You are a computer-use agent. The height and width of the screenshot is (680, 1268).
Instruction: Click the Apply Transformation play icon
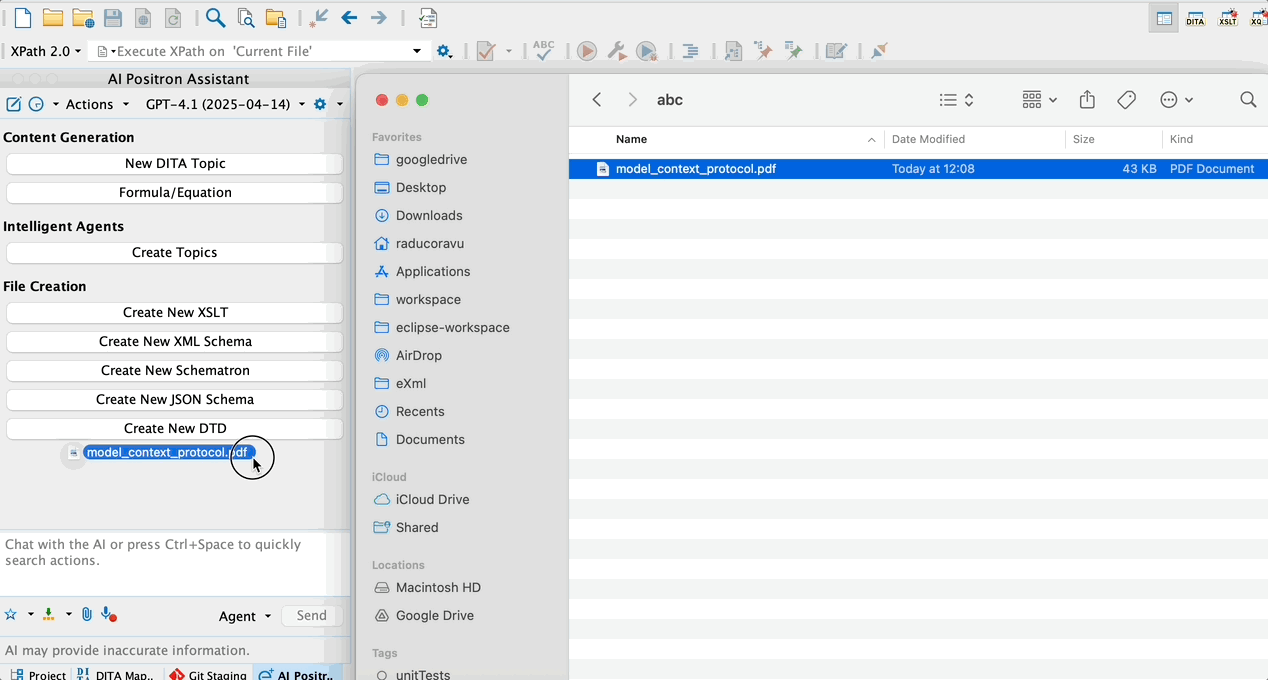(587, 51)
